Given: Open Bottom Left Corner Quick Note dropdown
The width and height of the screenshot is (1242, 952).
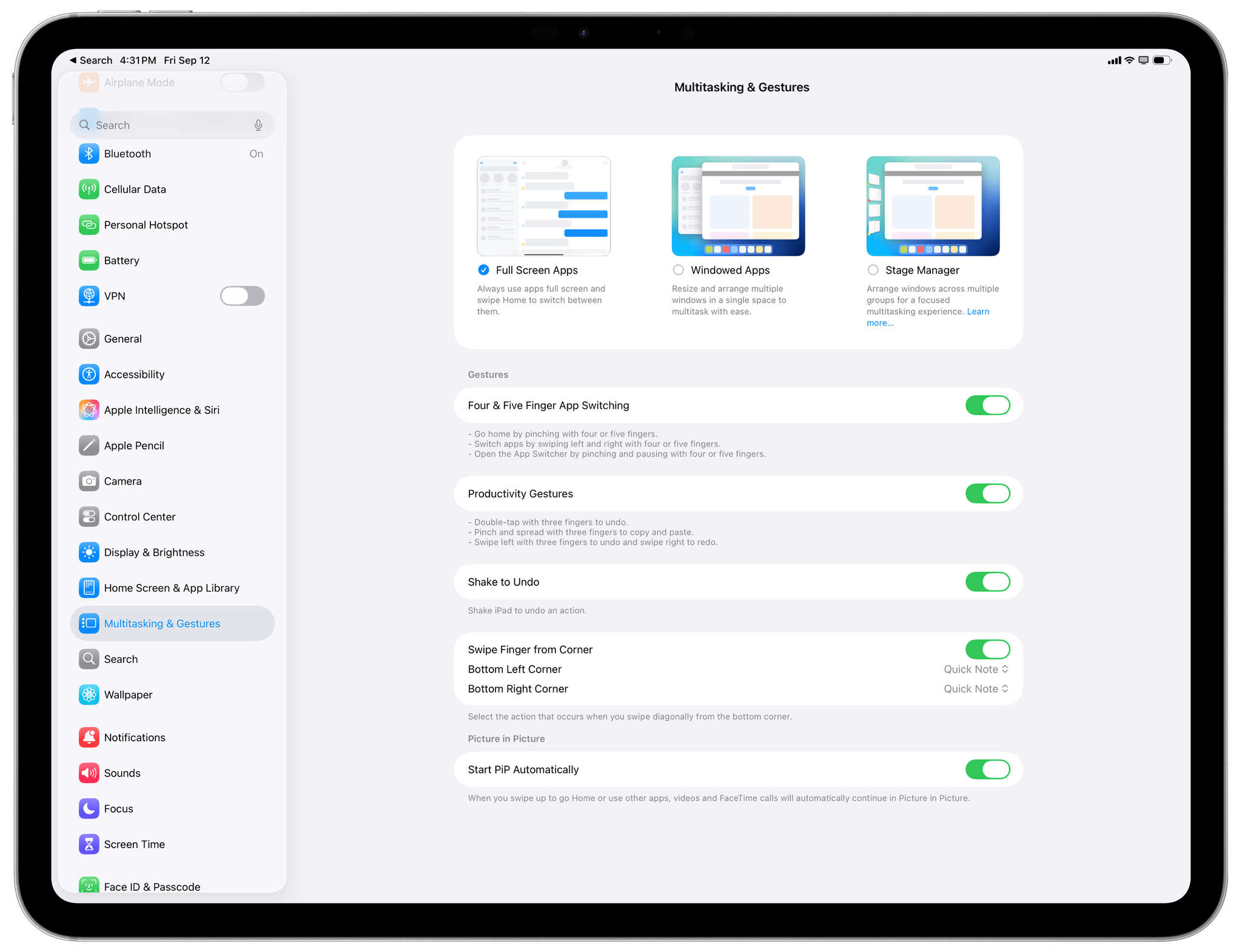Looking at the screenshot, I should coord(975,669).
